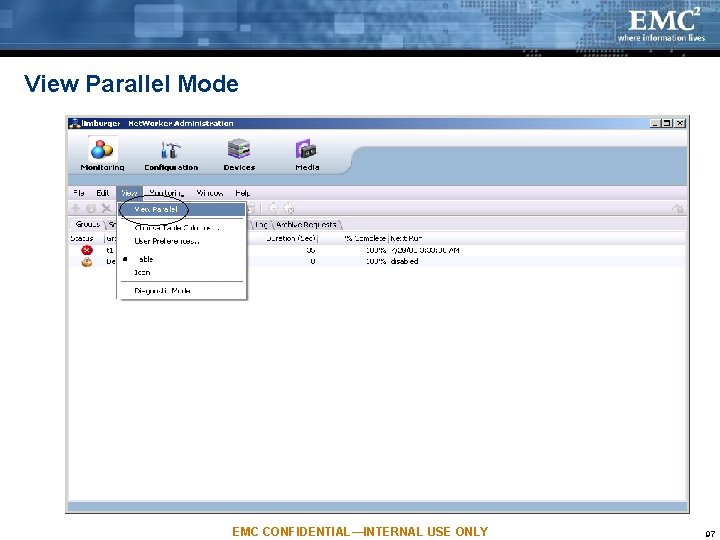Select Choose Table Columns menu entry
This screenshot has height=540, width=720.
coord(182,228)
